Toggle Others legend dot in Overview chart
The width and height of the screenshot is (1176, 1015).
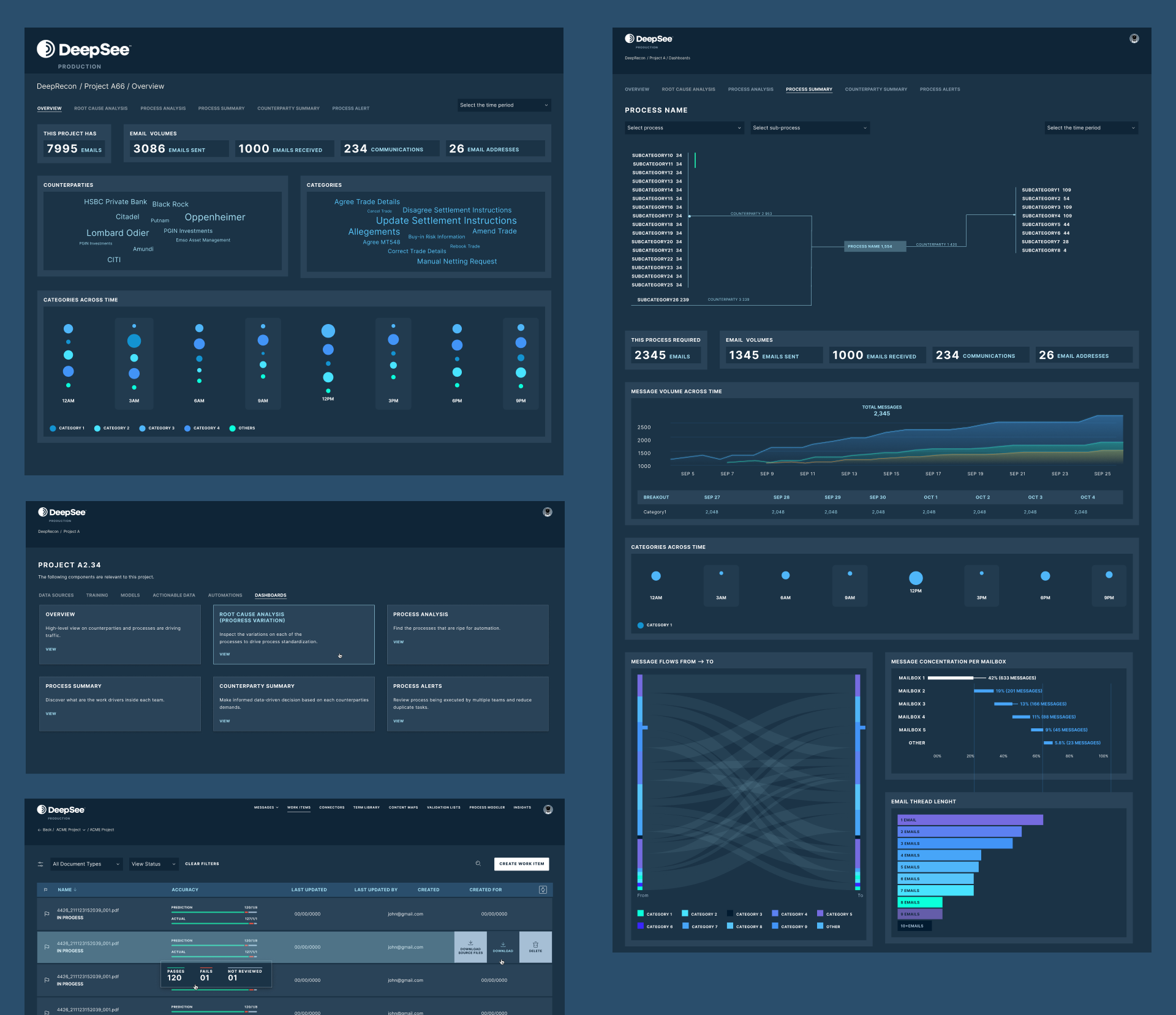[233, 428]
